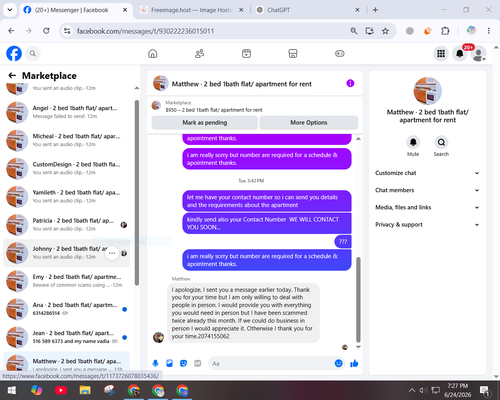The width and height of the screenshot is (500, 400).
Task: Choose a sticker from the sticker icon
Action: (183, 363)
